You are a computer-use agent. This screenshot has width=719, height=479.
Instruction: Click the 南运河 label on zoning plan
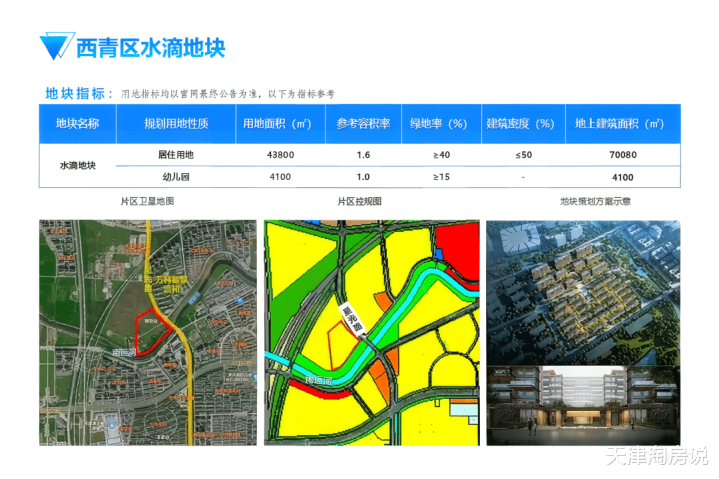click(319, 380)
